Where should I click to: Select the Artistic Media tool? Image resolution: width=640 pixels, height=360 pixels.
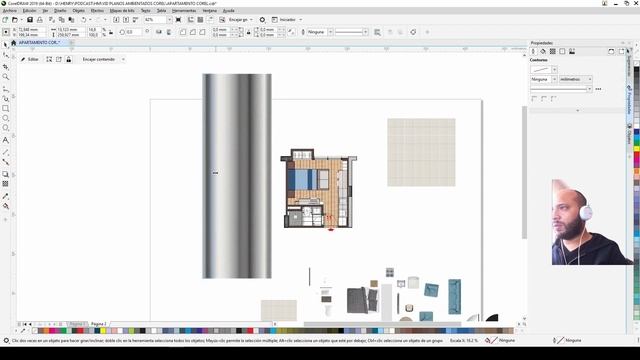pyautogui.click(x=5, y=98)
